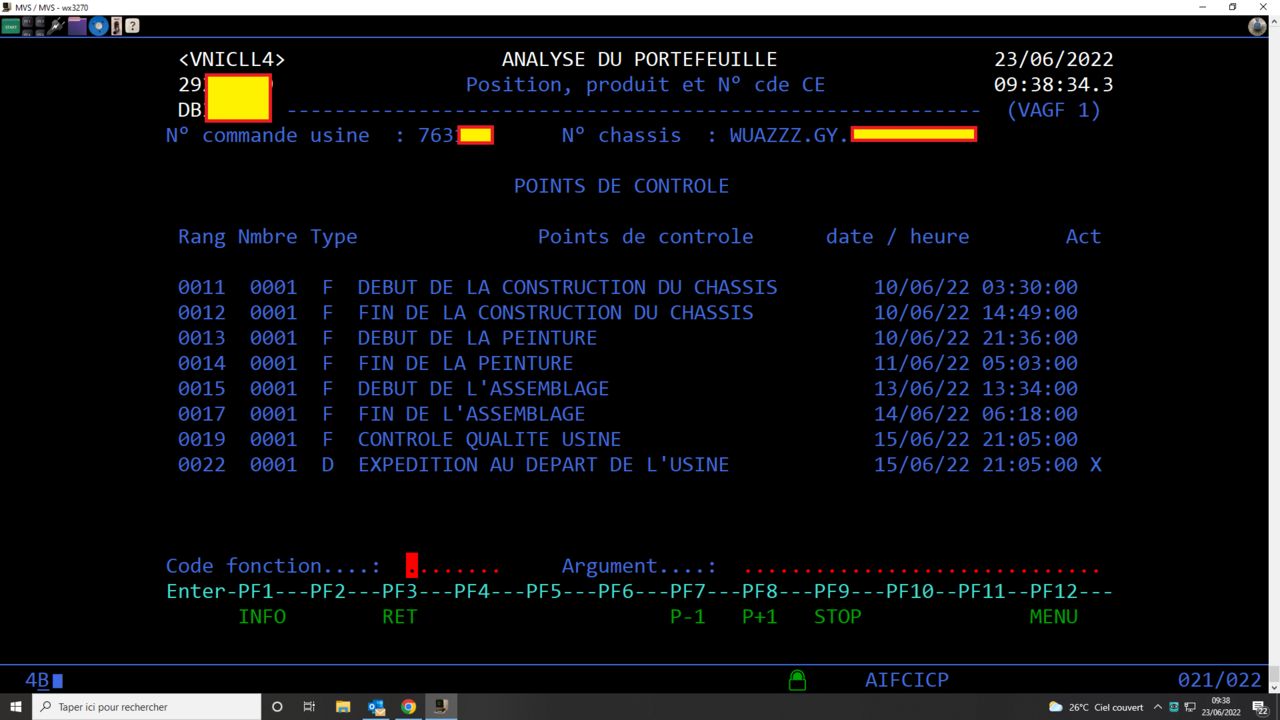Viewport: 1280px width, 720px height.
Task: Open the PF keys keypad icon
Action: coord(33,26)
